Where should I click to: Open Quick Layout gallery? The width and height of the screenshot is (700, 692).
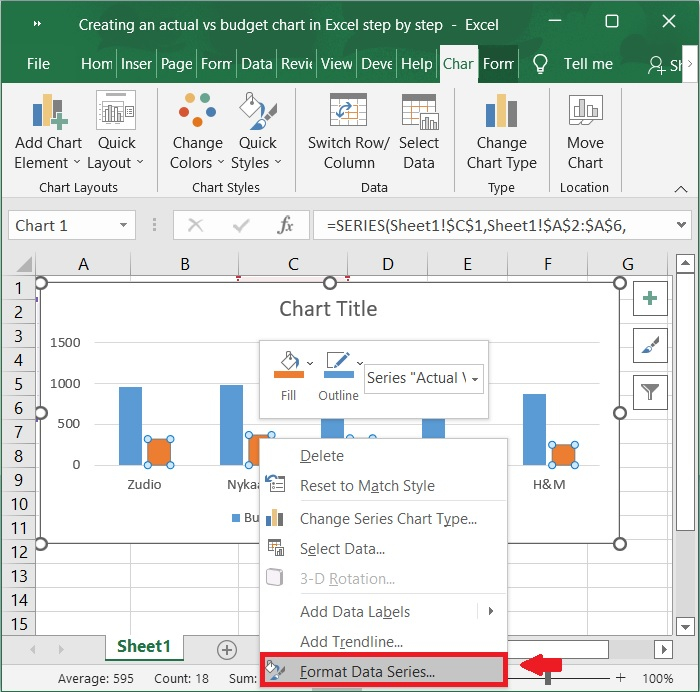116,131
